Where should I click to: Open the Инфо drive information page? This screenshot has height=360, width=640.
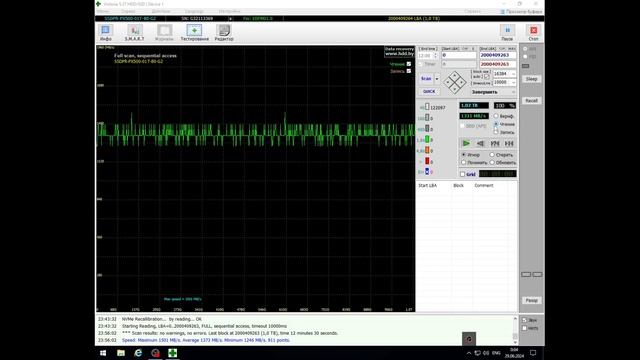click(106, 32)
